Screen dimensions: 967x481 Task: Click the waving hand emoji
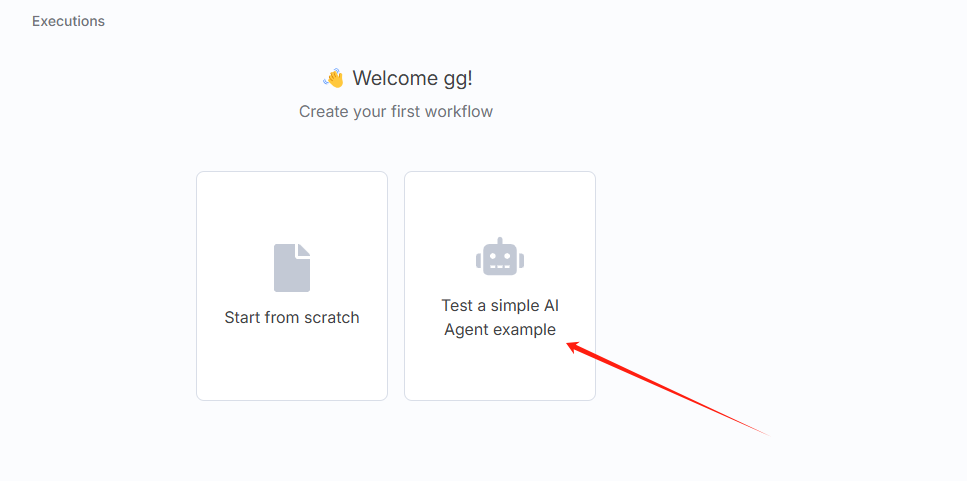[333, 78]
